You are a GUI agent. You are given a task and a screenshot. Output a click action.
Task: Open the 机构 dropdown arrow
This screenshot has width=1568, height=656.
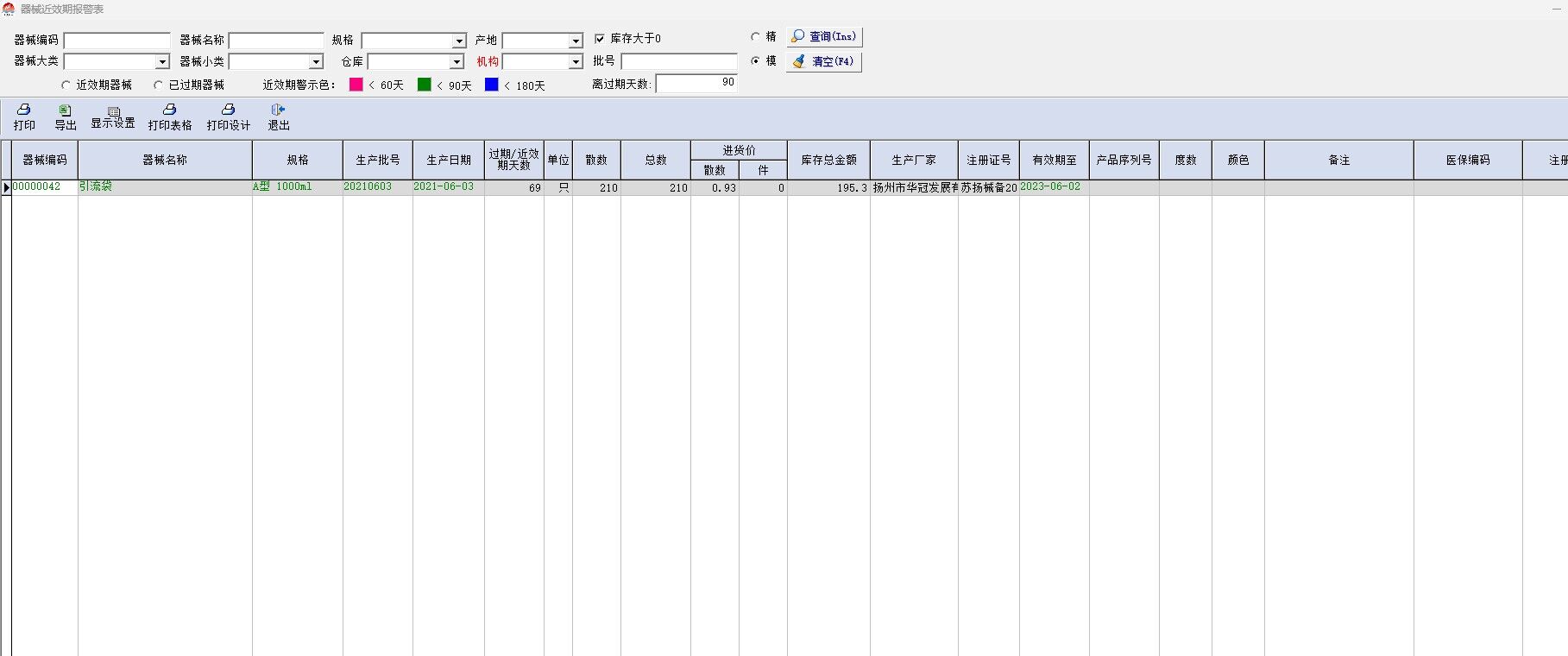point(576,62)
